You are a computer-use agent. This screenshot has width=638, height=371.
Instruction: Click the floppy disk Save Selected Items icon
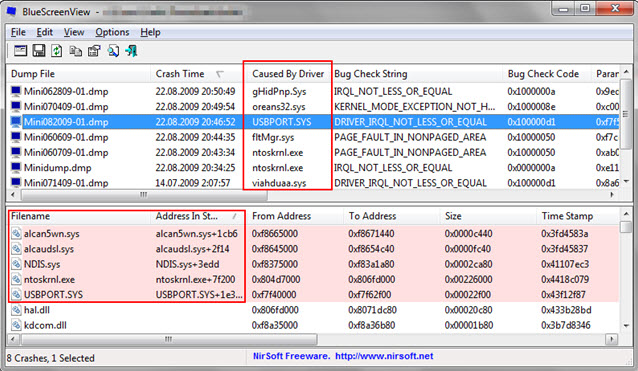(x=39, y=51)
